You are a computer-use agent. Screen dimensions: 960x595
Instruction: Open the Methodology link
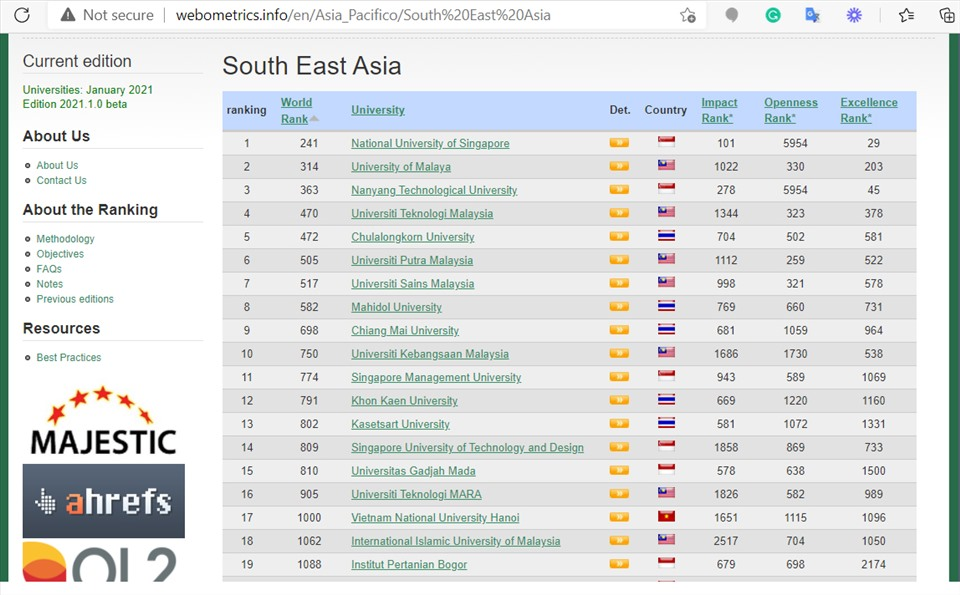click(65, 239)
